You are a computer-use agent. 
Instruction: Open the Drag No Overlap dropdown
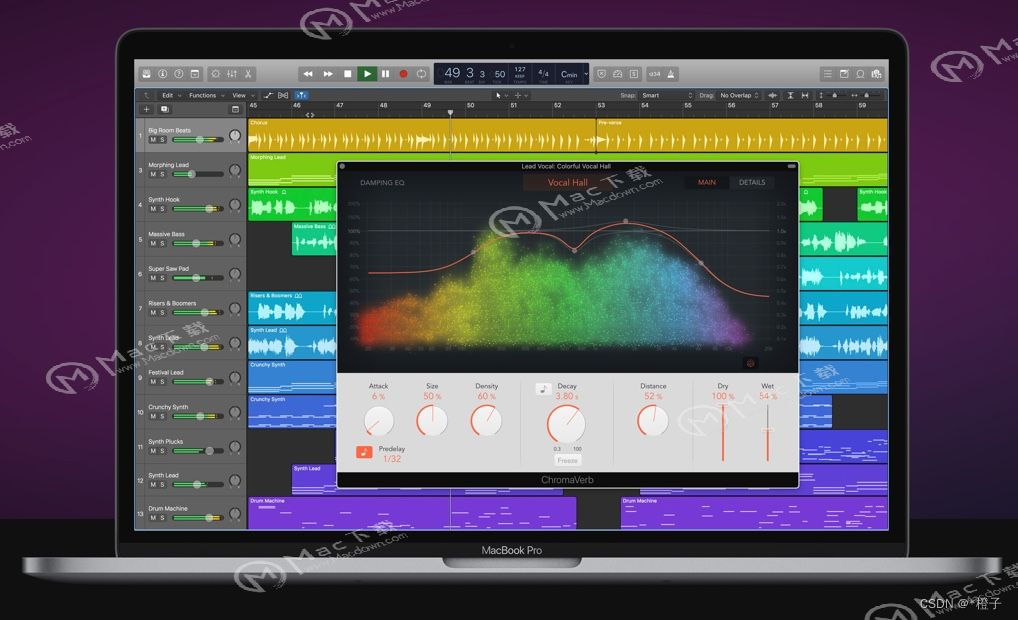tap(739, 95)
